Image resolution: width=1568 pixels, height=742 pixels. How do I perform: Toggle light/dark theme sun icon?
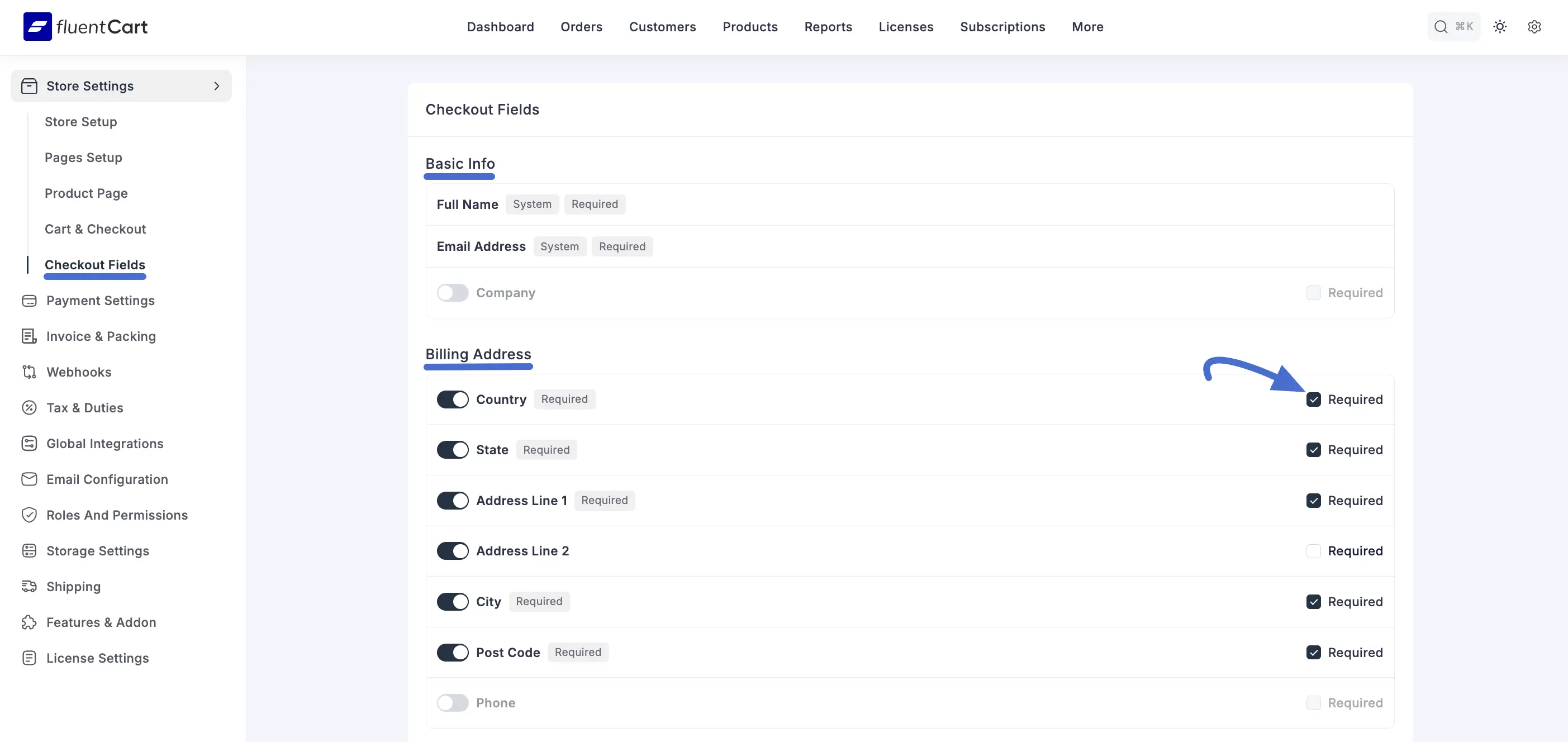(x=1500, y=27)
